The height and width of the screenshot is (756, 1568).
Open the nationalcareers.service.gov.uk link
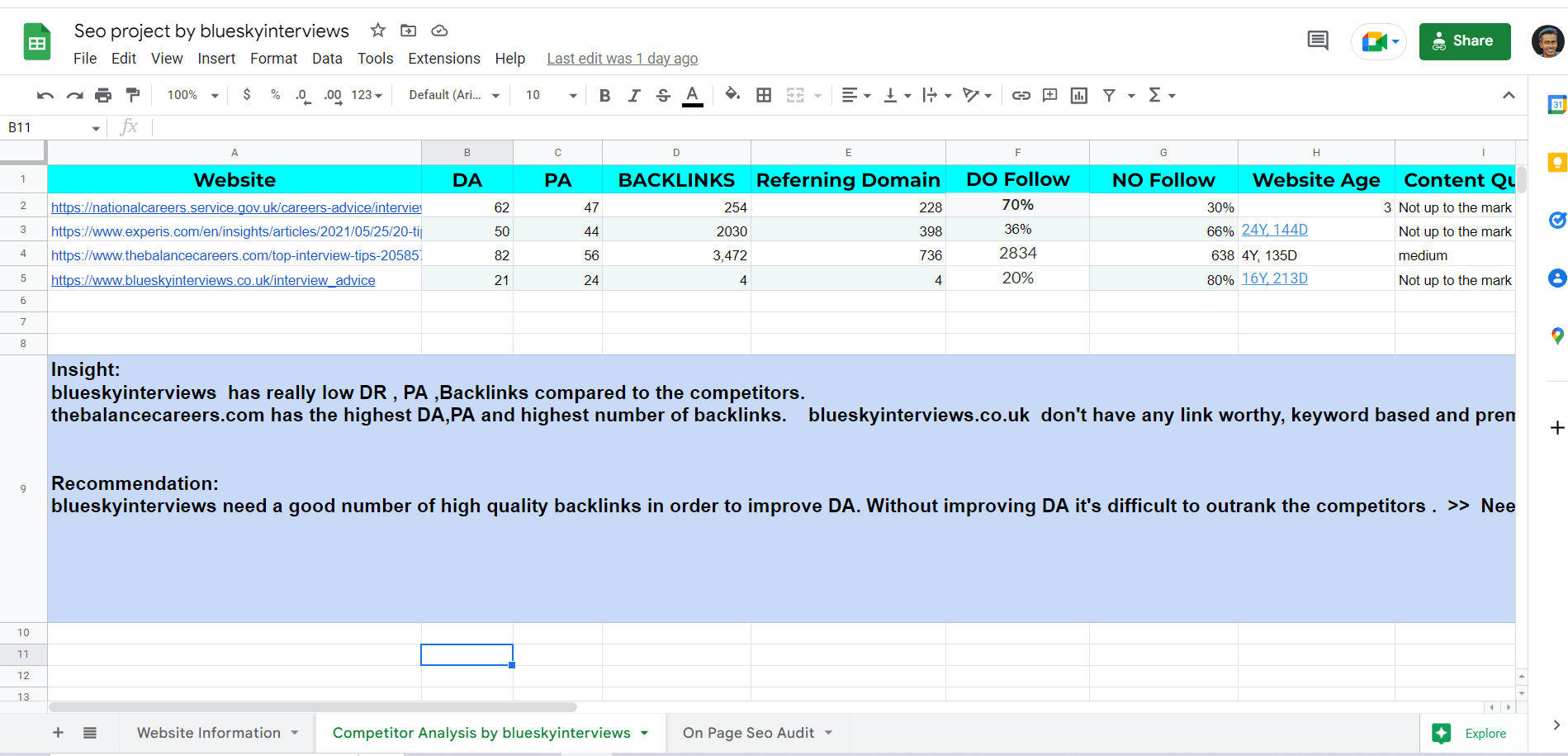[236, 207]
